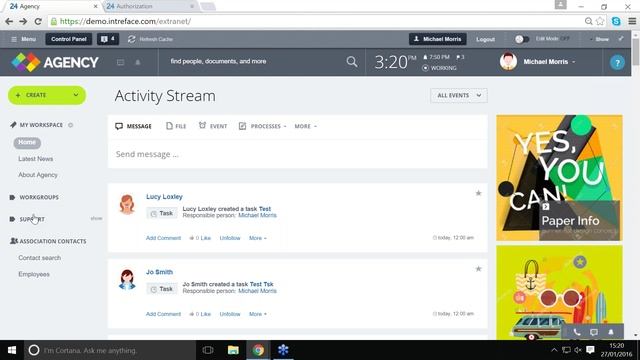Open Jo Smith profile link

pyautogui.click(x=159, y=272)
